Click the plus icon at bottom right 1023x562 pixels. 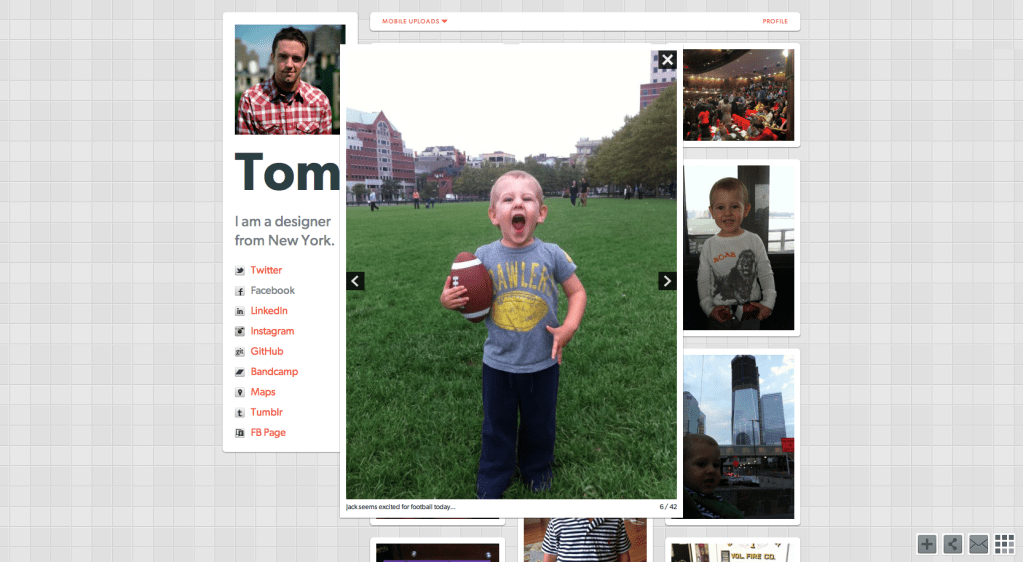[x=927, y=544]
